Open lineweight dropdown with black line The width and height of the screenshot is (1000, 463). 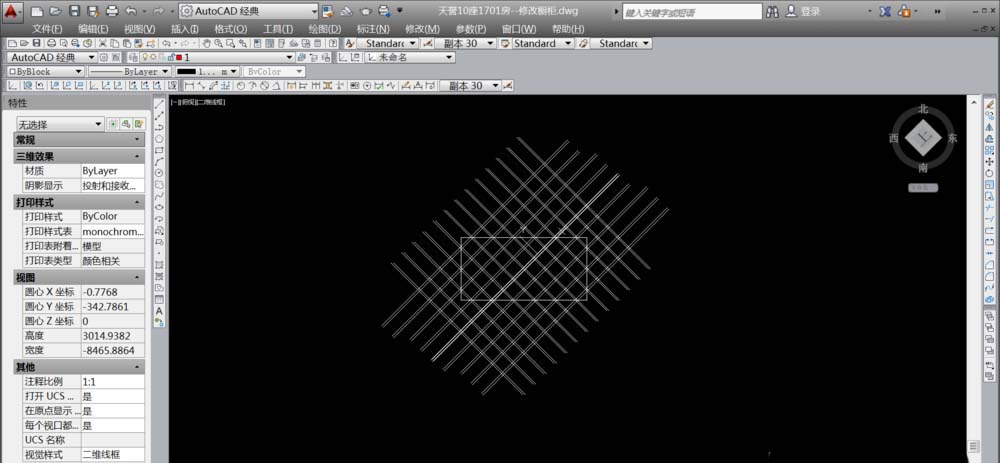click(x=207, y=71)
